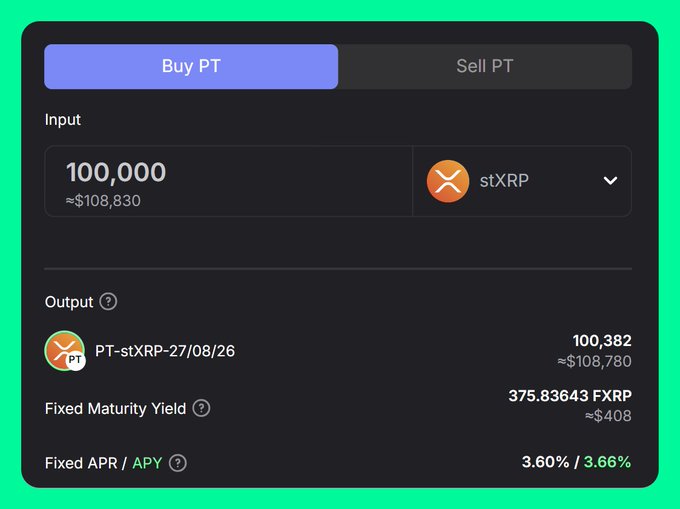Click the Fixed Maturity Yield label

115,408
